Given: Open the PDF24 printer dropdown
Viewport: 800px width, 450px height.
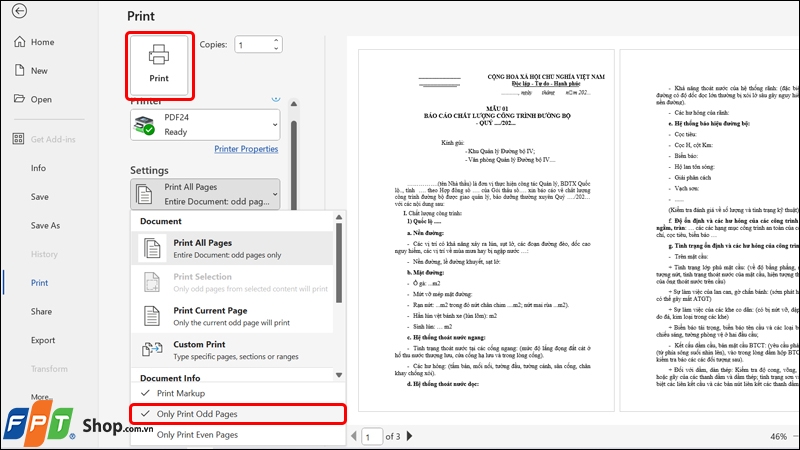Looking at the screenshot, I should (x=205, y=124).
